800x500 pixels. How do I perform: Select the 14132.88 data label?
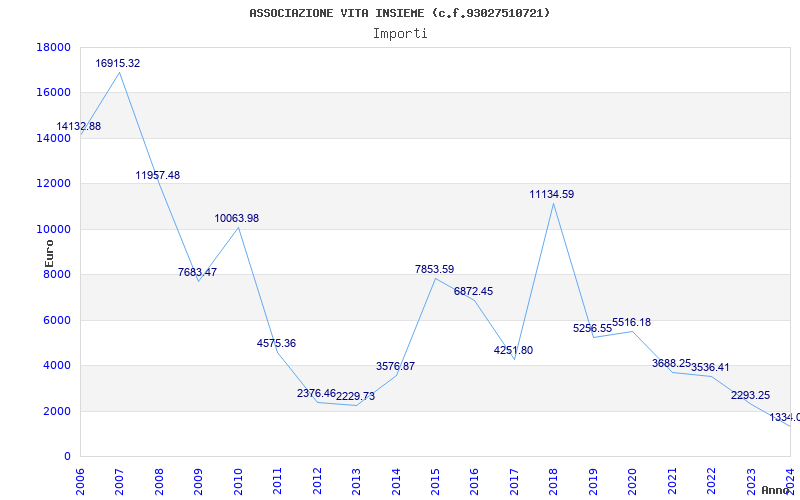click(x=79, y=127)
